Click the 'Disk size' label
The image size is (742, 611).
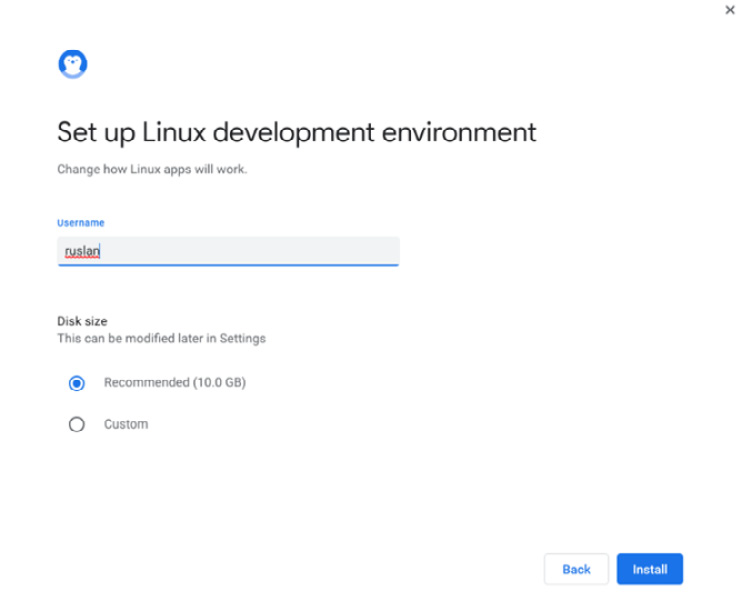82,321
